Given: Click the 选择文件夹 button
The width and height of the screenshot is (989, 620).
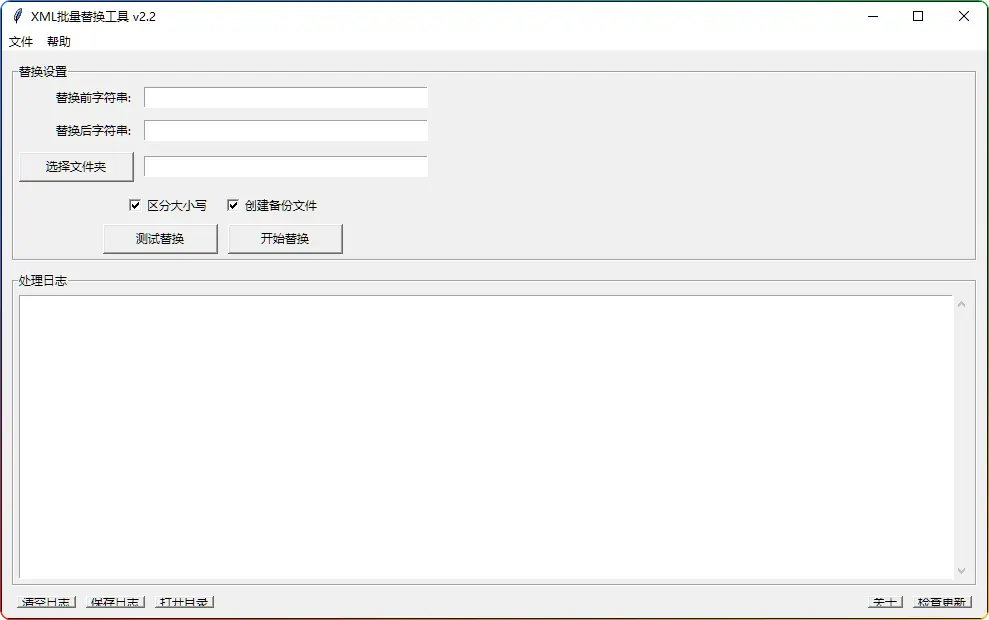Looking at the screenshot, I should pyautogui.click(x=76, y=167).
